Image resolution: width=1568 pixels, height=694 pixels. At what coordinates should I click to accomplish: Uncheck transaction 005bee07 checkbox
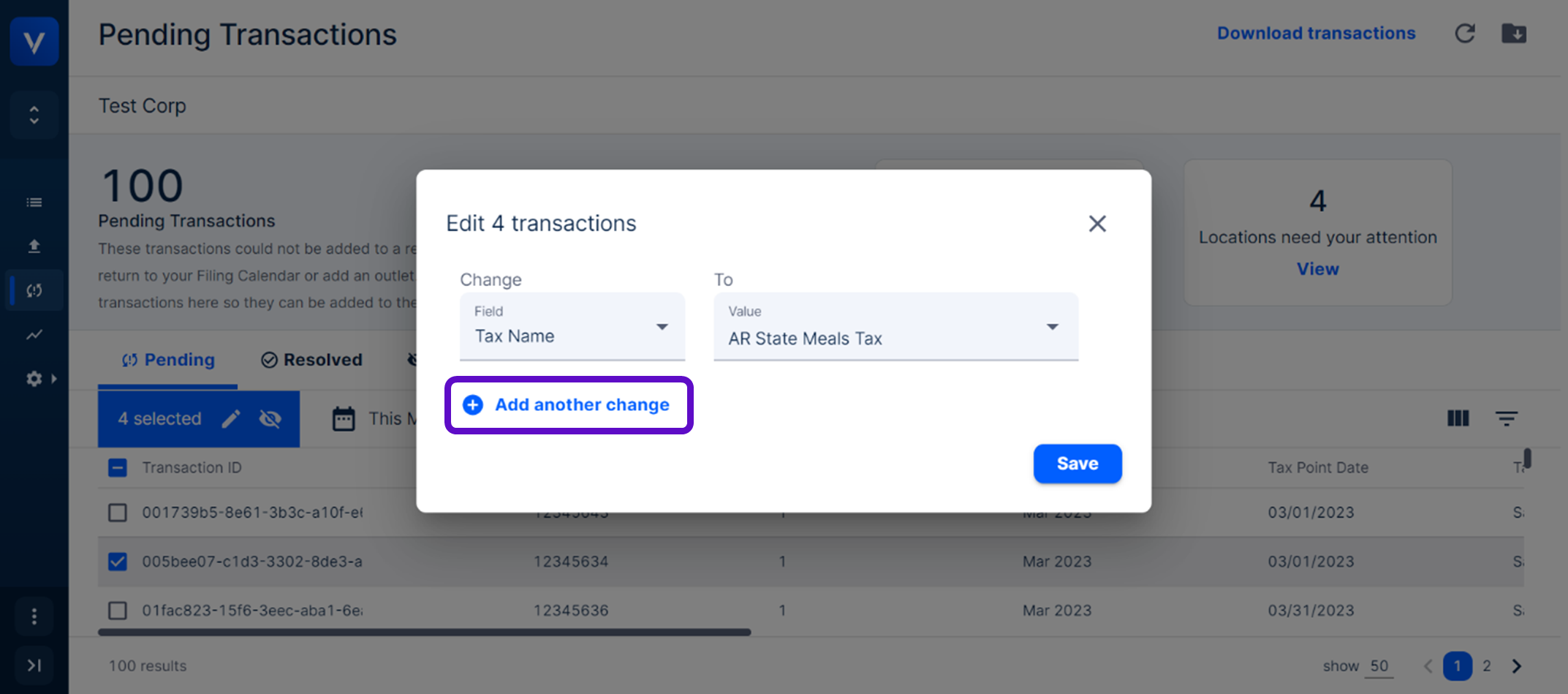118,562
